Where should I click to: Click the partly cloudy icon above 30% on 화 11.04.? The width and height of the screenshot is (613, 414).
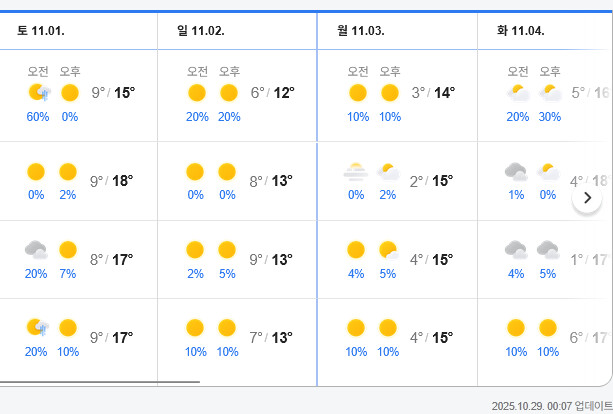[550, 93]
